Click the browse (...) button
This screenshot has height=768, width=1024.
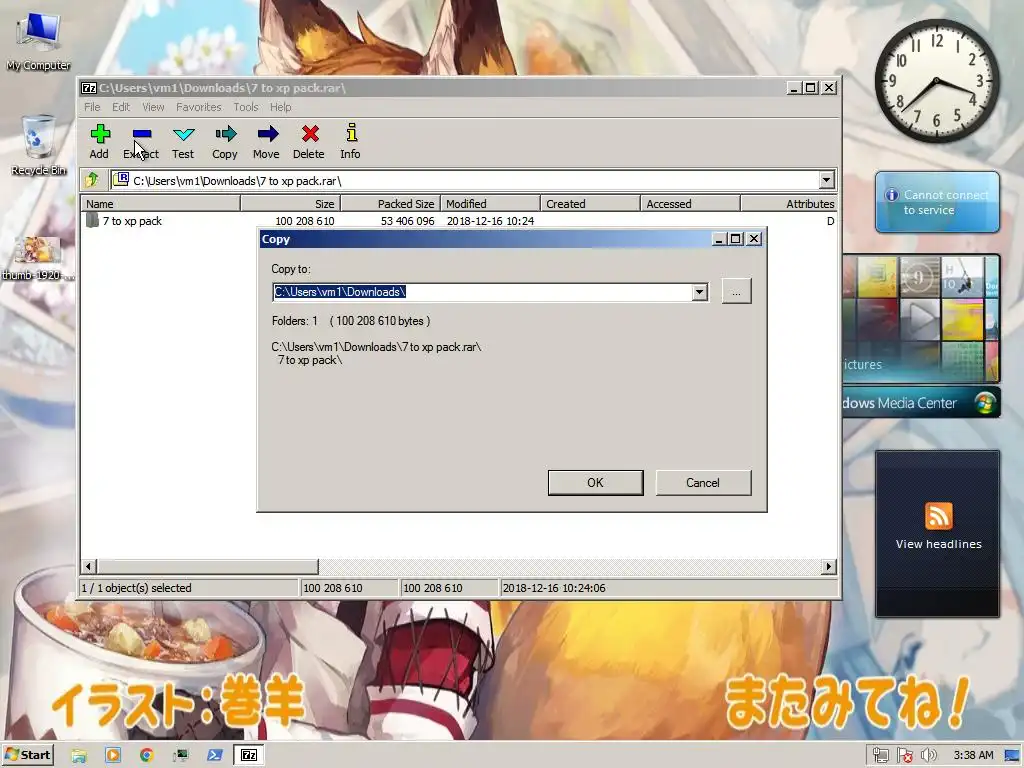pyautogui.click(x=737, y=291)
